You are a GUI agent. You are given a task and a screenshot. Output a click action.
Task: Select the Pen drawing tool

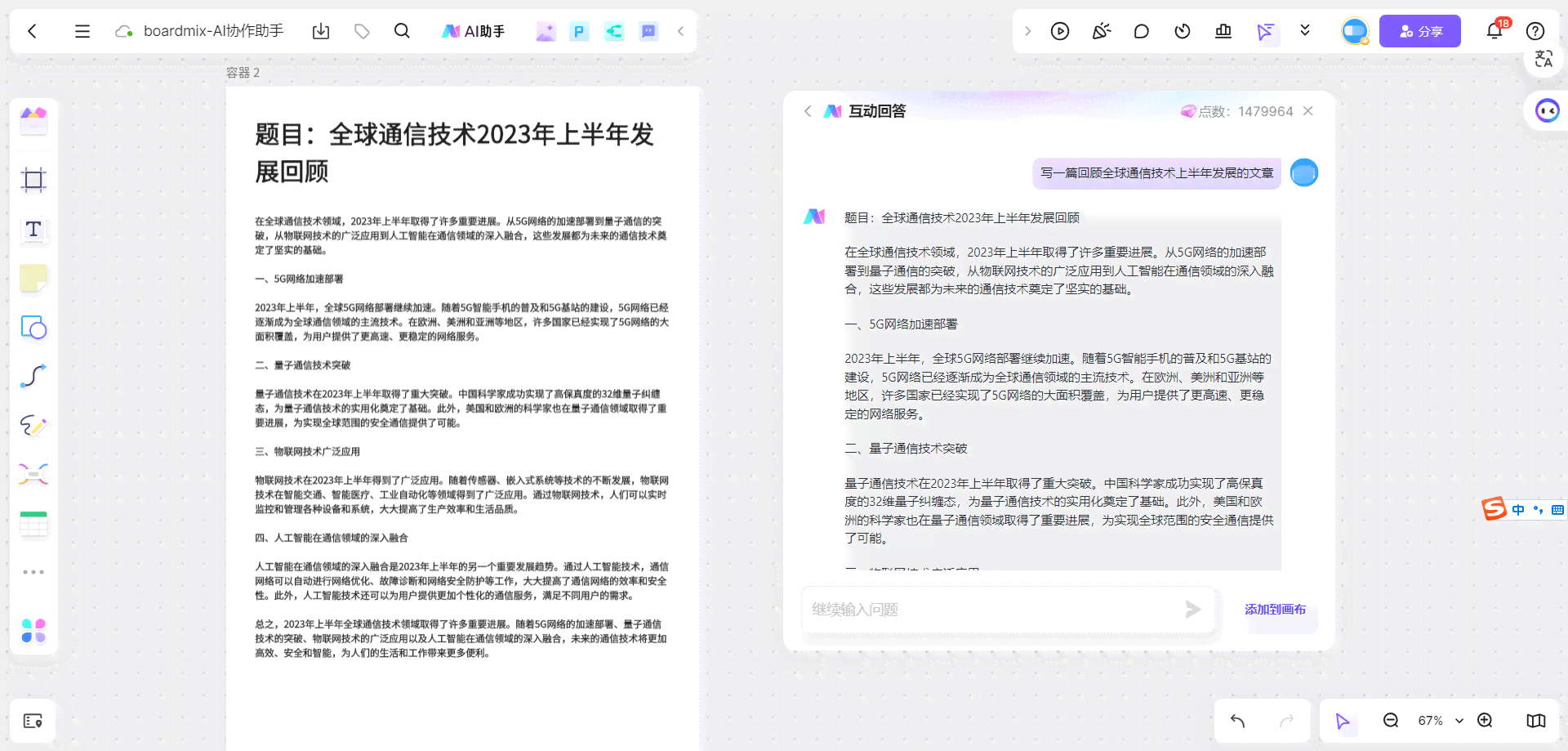coord(33,425)
